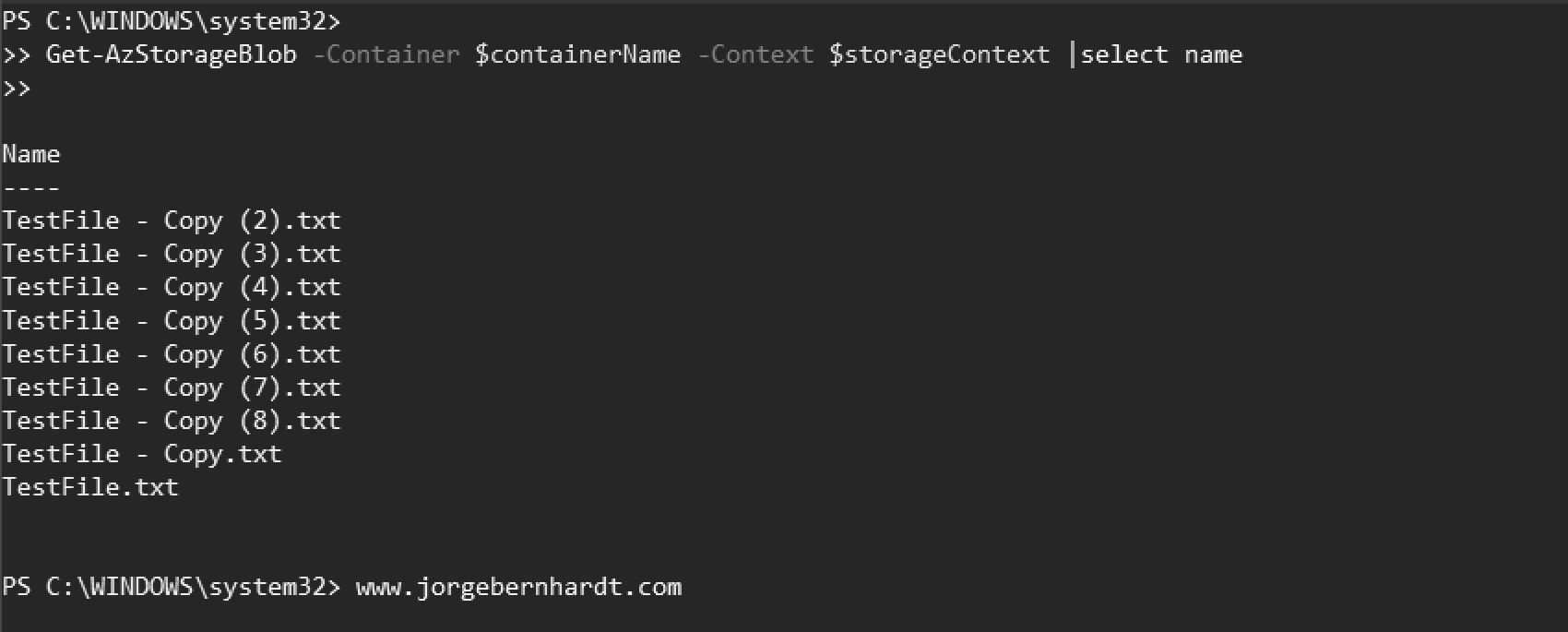The height and width of the screenshot is (632, 1568).
Task: Click the select name pipeline text
Action: tap(1161, 54)
